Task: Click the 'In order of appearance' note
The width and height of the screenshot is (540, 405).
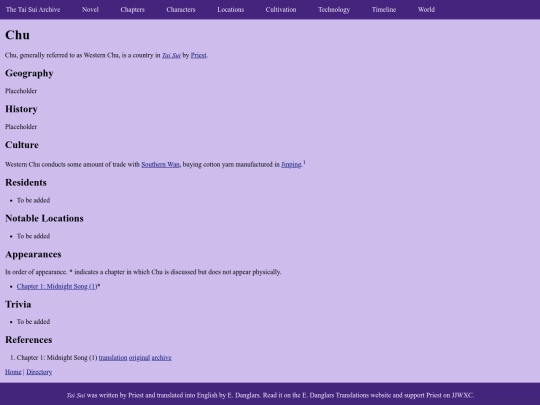Action: (143, 272)
